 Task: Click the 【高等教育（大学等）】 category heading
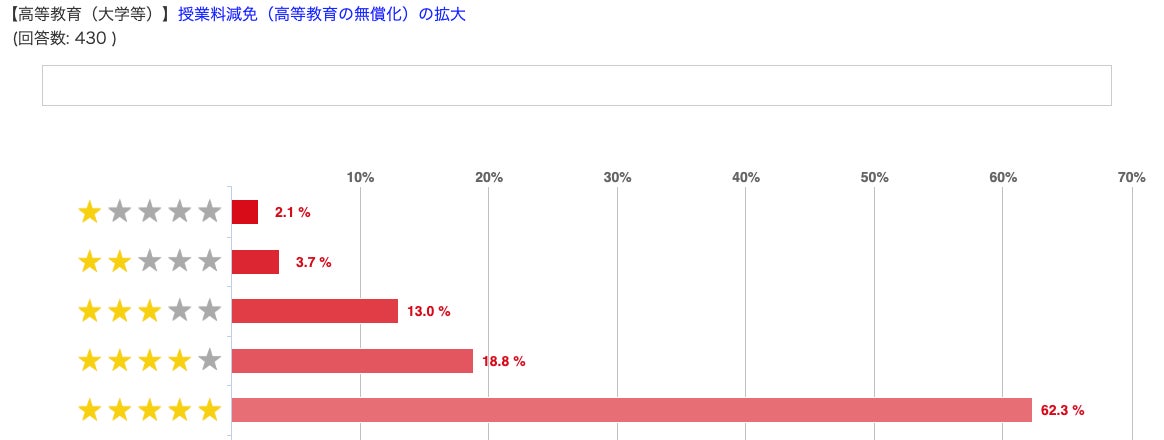tap(88, 15)
